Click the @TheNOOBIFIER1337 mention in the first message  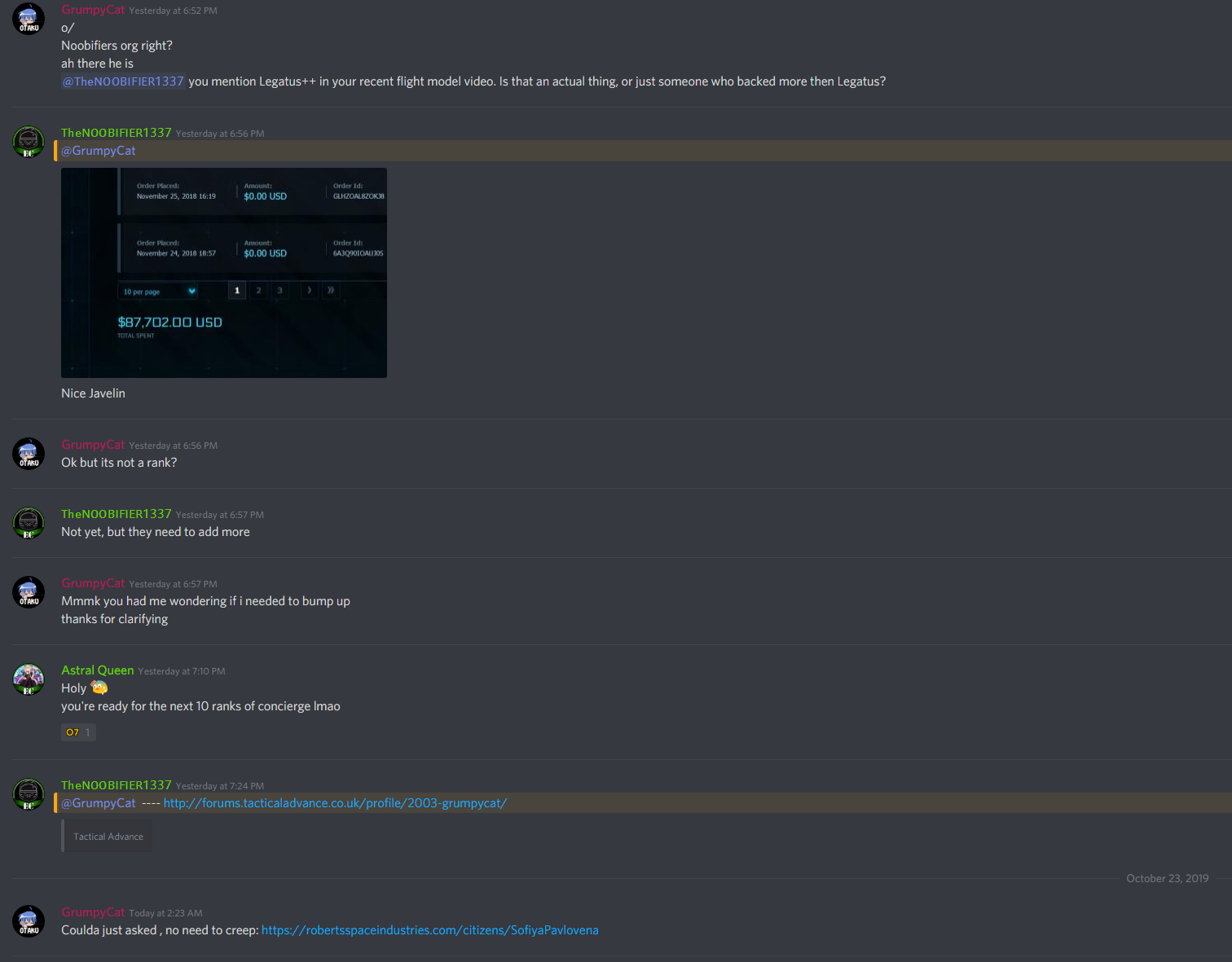coord(123,81)
